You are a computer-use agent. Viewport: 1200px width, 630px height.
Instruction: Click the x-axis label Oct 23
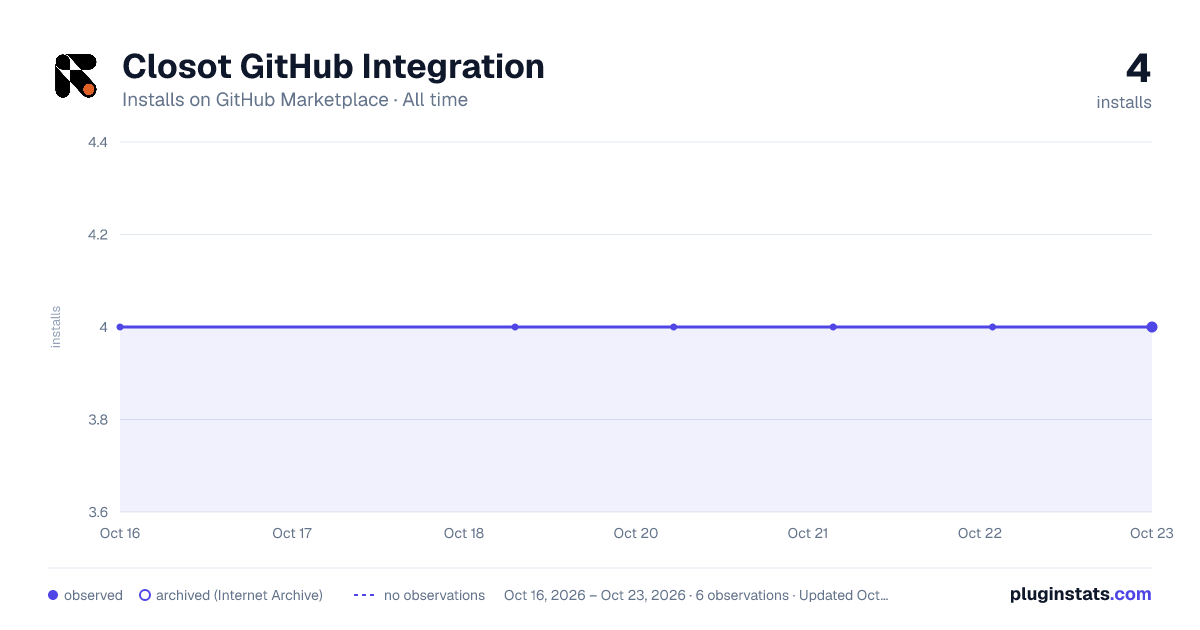(1151, 533)
